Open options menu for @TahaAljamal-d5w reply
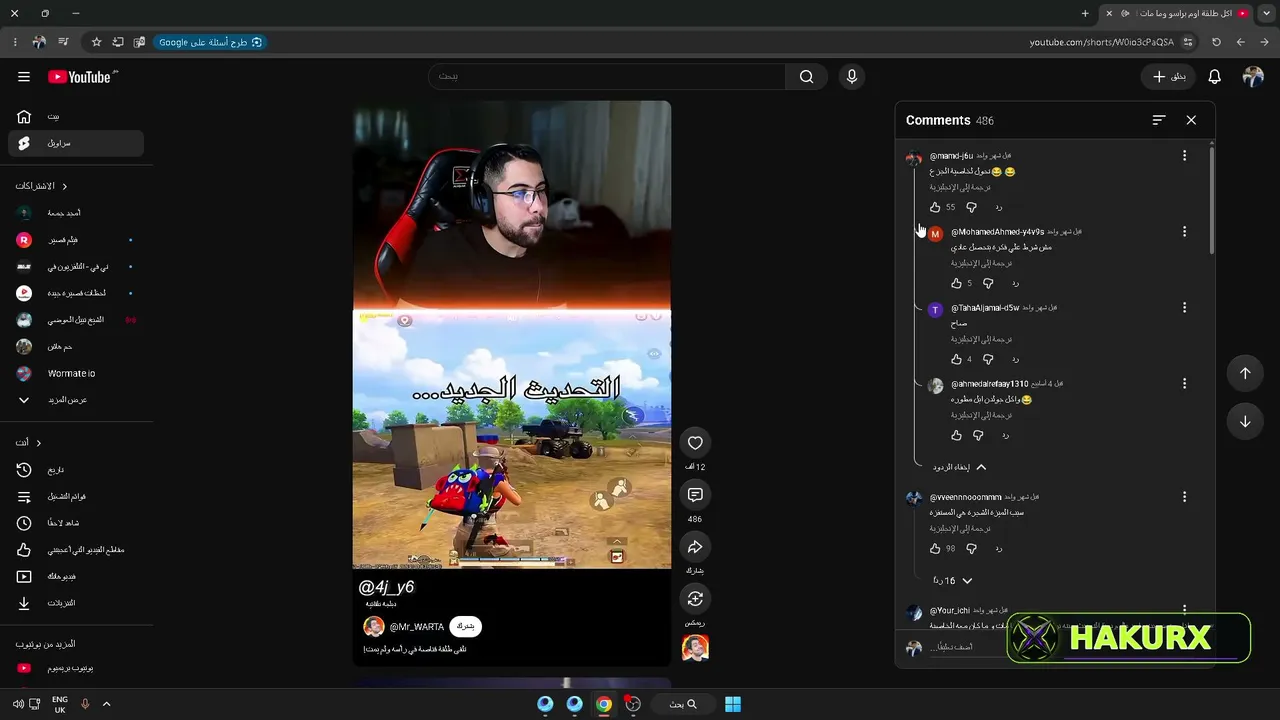Image resolution: width=1280 pixels, height=720 pixels. tap(1184, 308)
